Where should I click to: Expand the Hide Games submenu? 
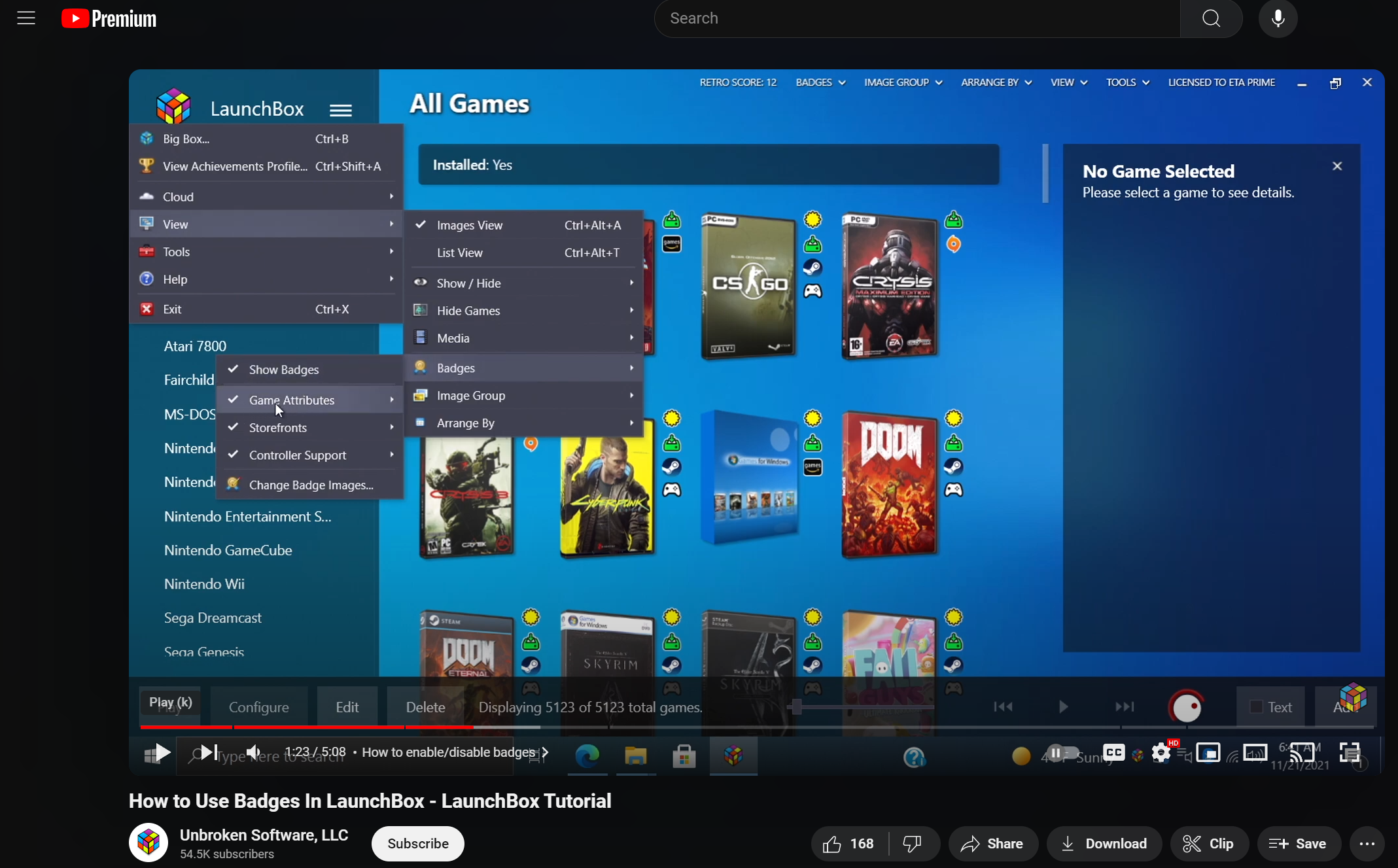point(523,311)
